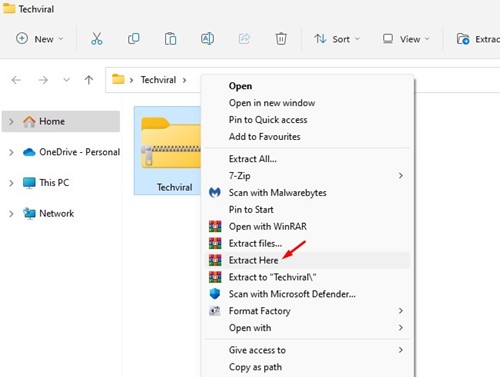Open the 7-Zip submenu
The image size is (500, 377).
[307, 176]
